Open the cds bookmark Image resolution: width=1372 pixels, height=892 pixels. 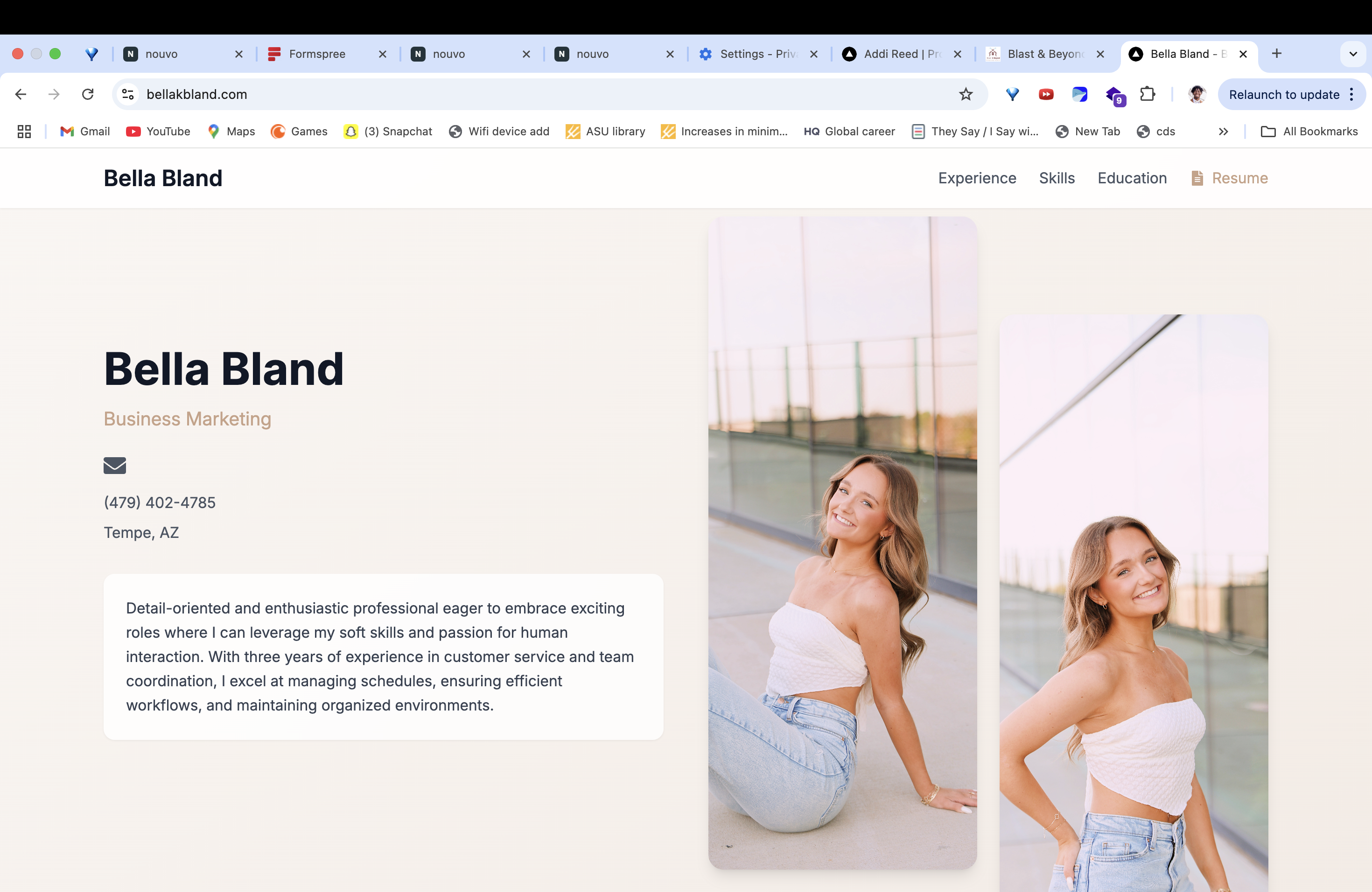(x=1156, y=132)
